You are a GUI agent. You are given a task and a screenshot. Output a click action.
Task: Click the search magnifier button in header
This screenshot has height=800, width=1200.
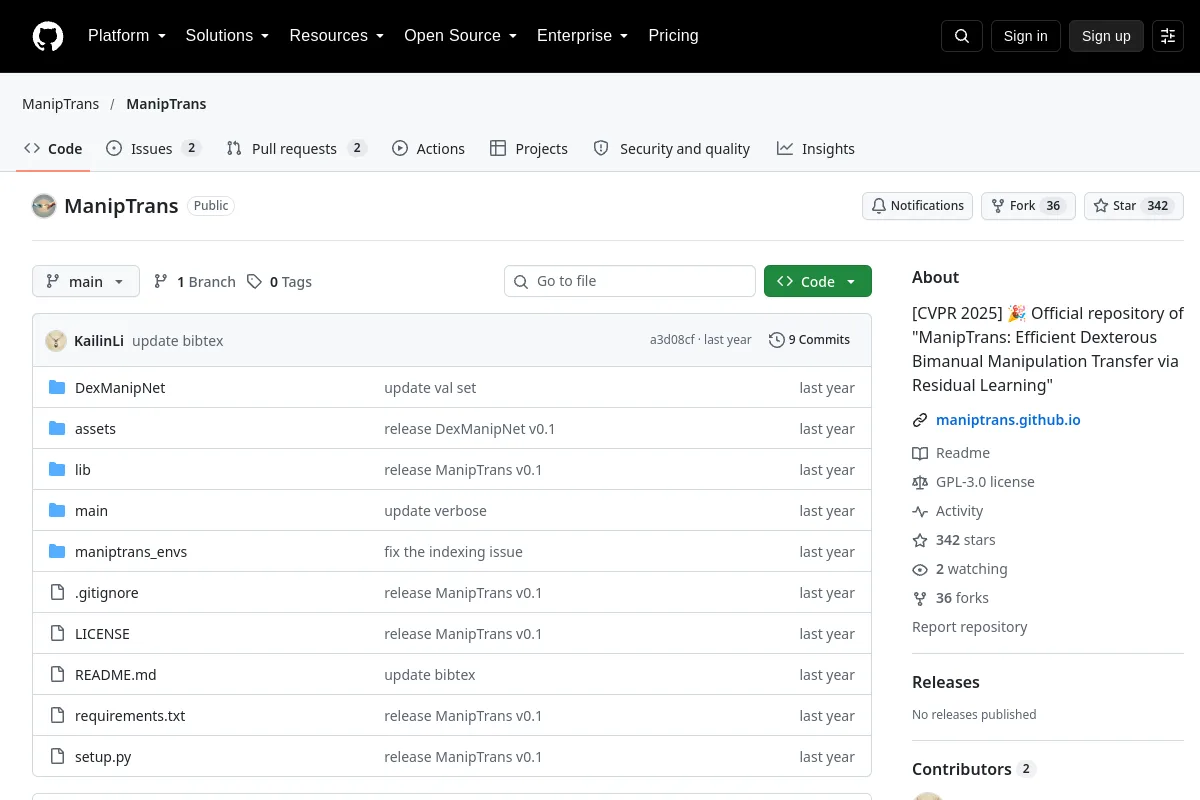point(962,36)
